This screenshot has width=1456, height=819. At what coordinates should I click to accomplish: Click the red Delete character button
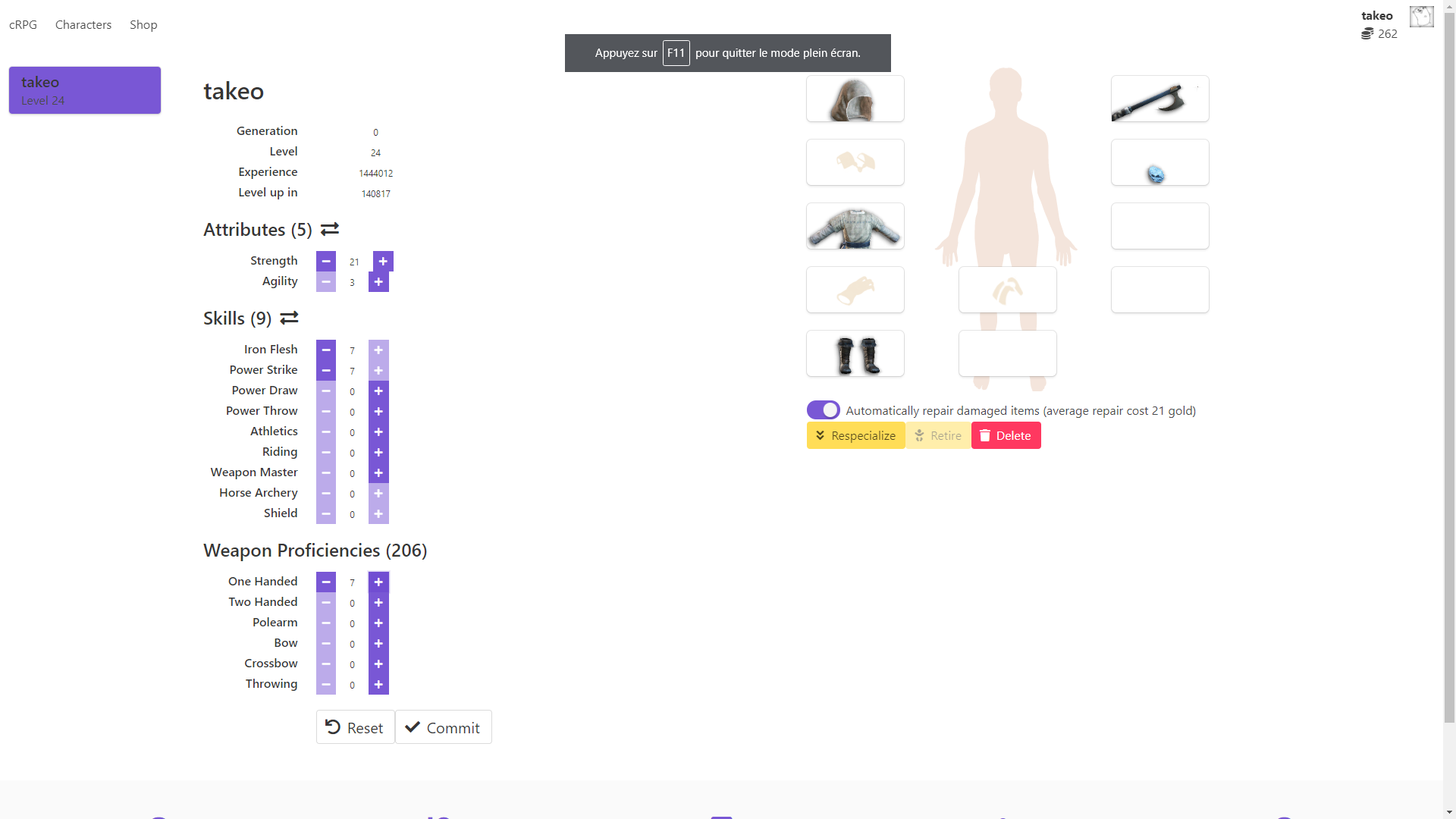1006,436
